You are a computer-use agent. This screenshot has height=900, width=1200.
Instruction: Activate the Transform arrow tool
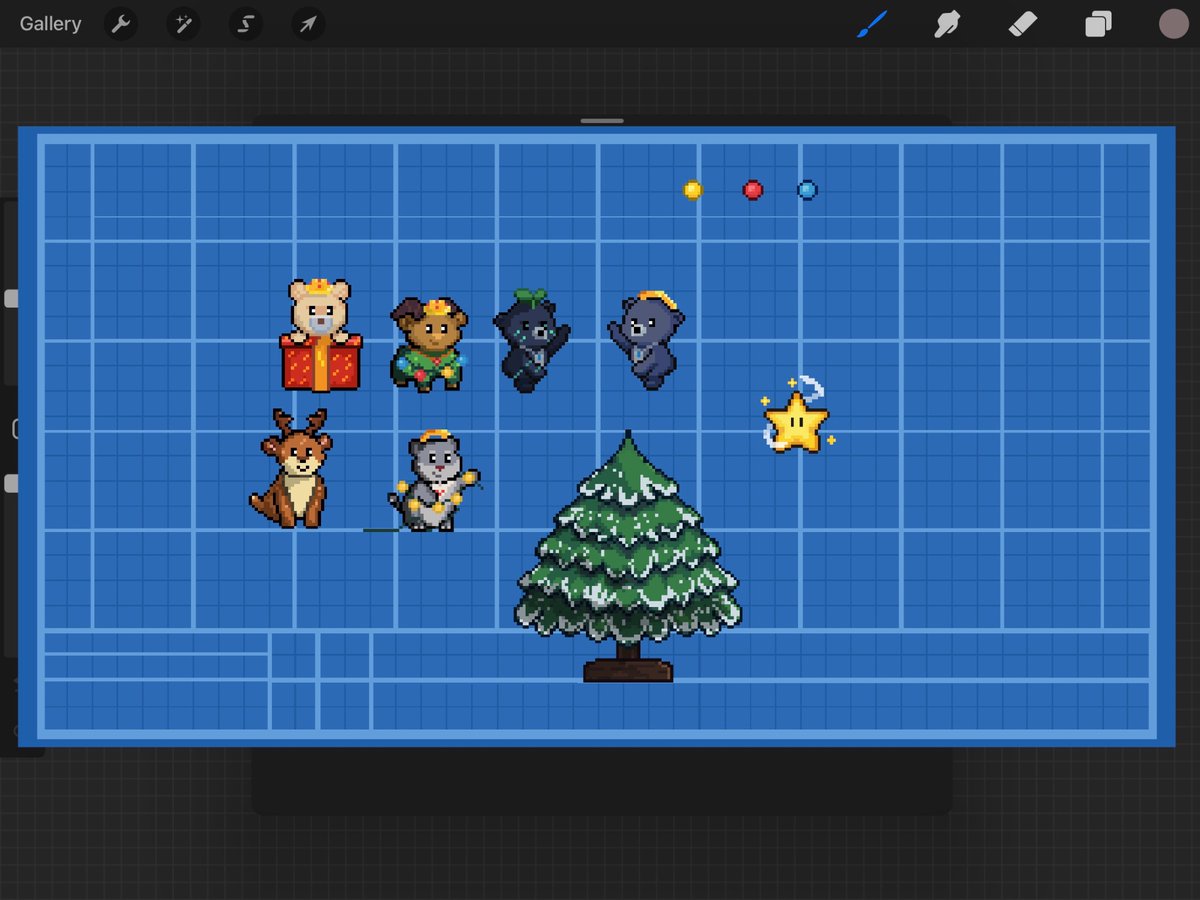pyautogui.click(x=308, y=24)
